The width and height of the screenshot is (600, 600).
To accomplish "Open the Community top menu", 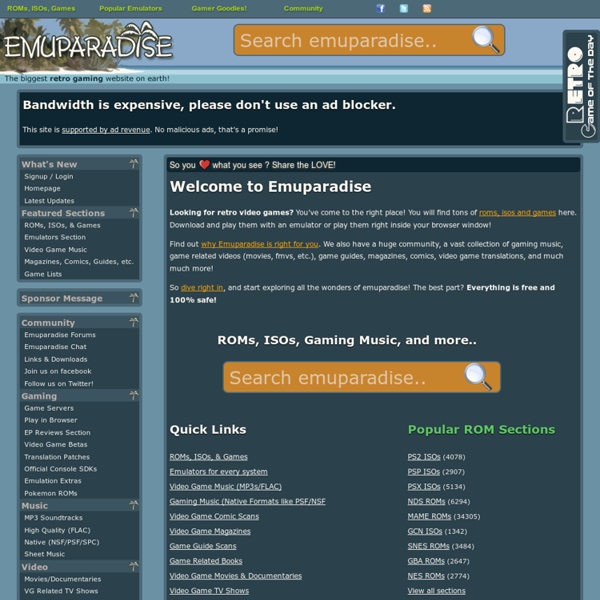I will pos(303,8).
